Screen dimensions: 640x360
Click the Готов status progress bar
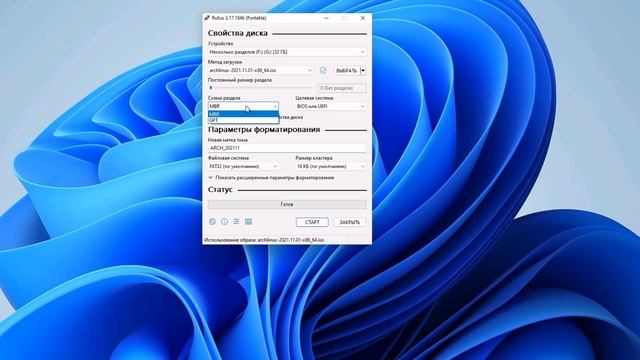tap(287, 204)
